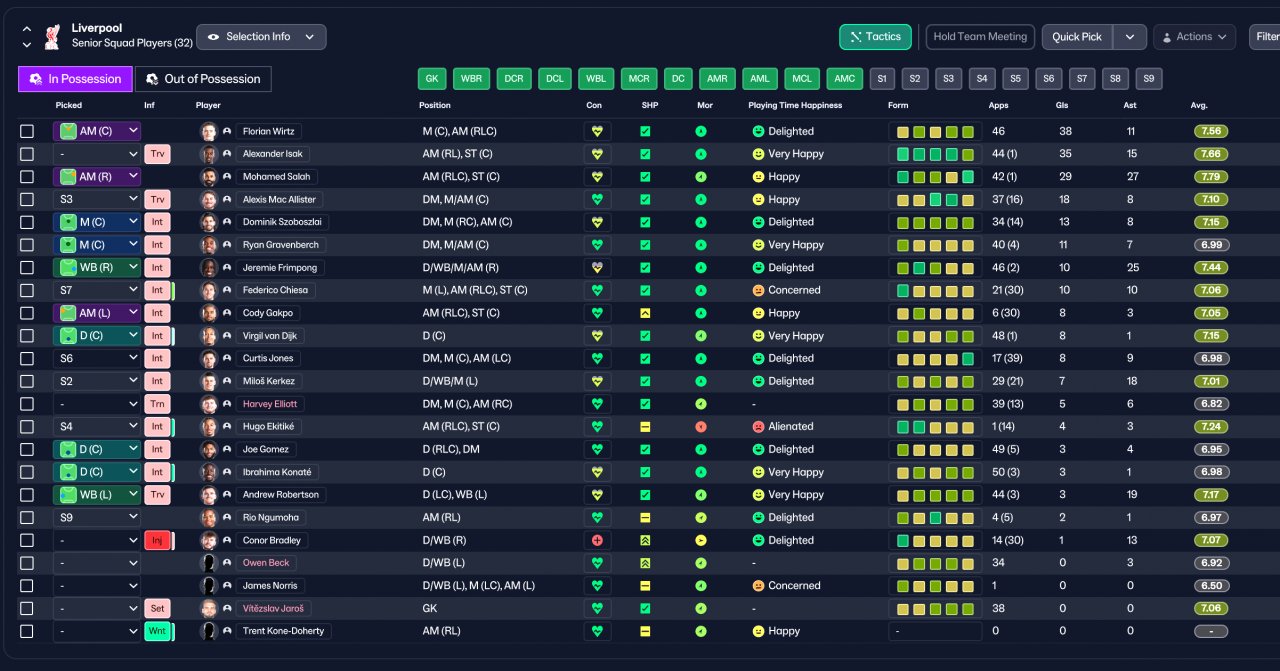Click 7.79 average rating for Mohamed Salah
1280x671 pixels.
point(1211,177)
